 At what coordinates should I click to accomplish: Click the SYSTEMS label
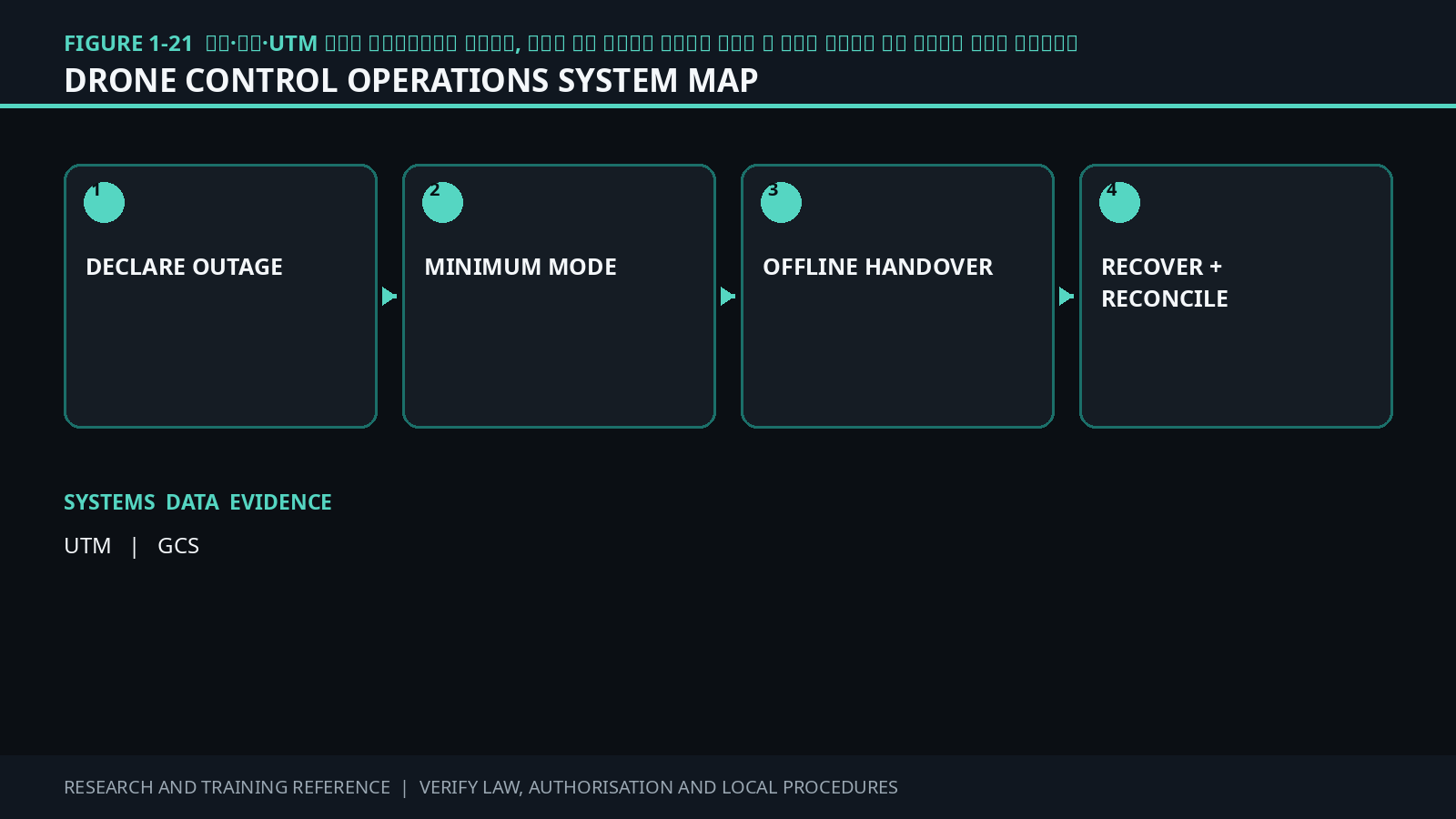pyautogui.click(x=109, y=502)
